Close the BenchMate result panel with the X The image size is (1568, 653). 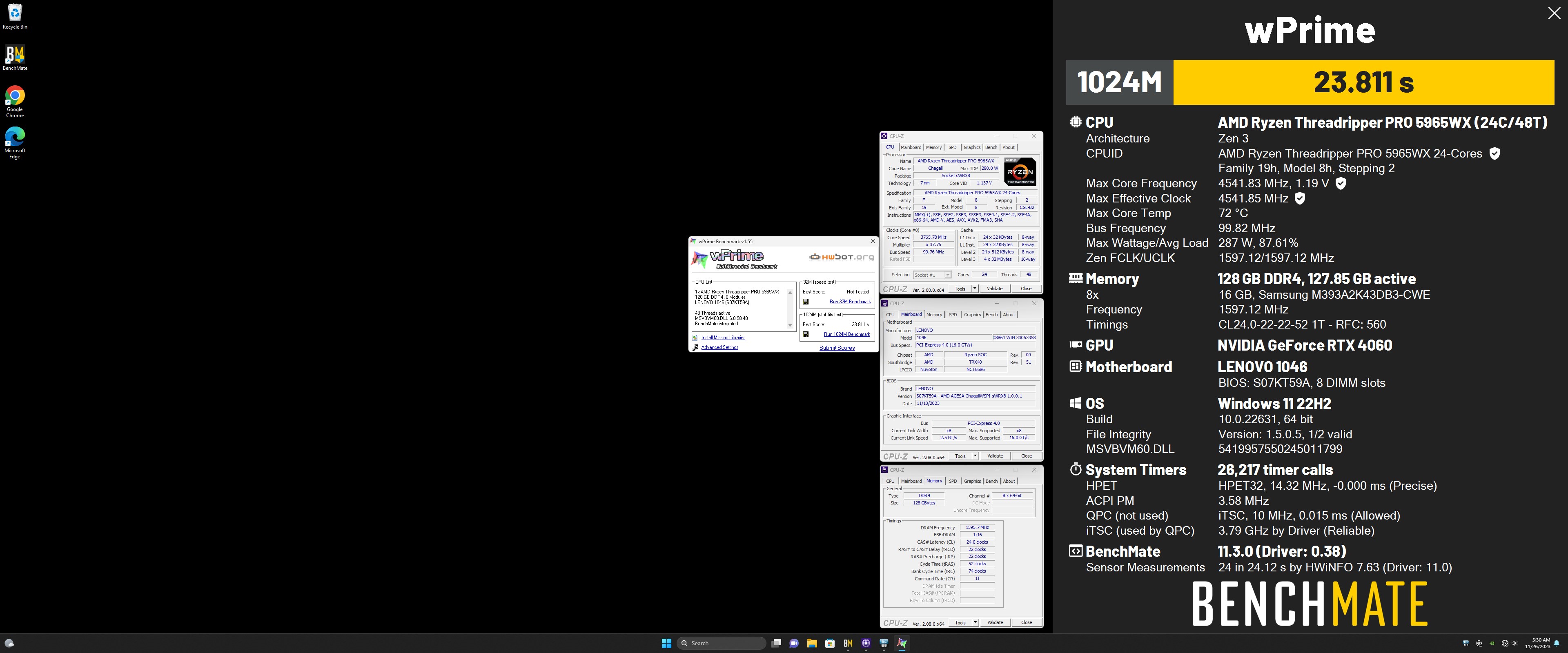click(x=1554, y=13)
